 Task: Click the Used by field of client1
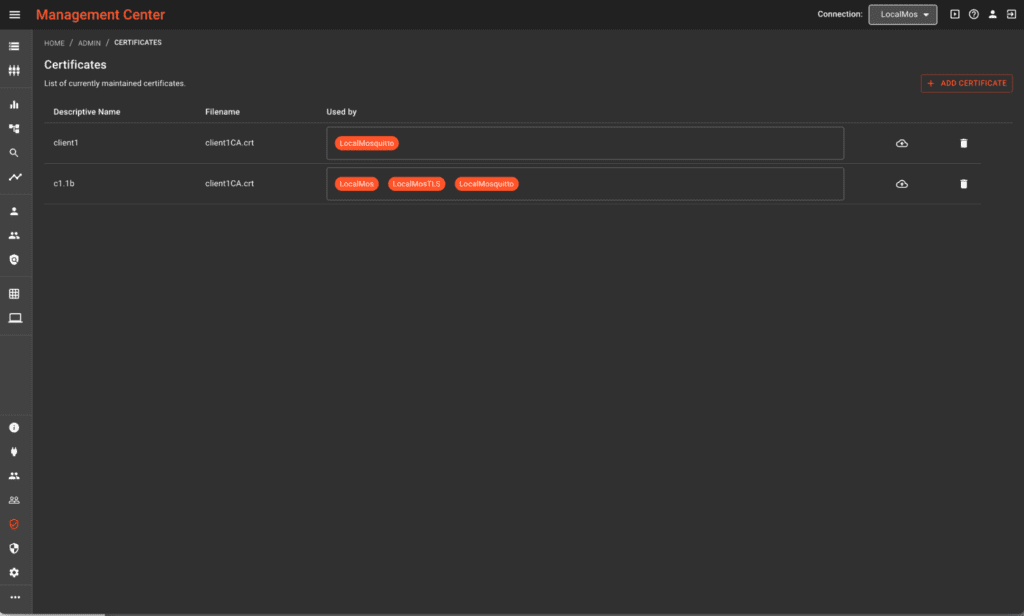[620, 143]
